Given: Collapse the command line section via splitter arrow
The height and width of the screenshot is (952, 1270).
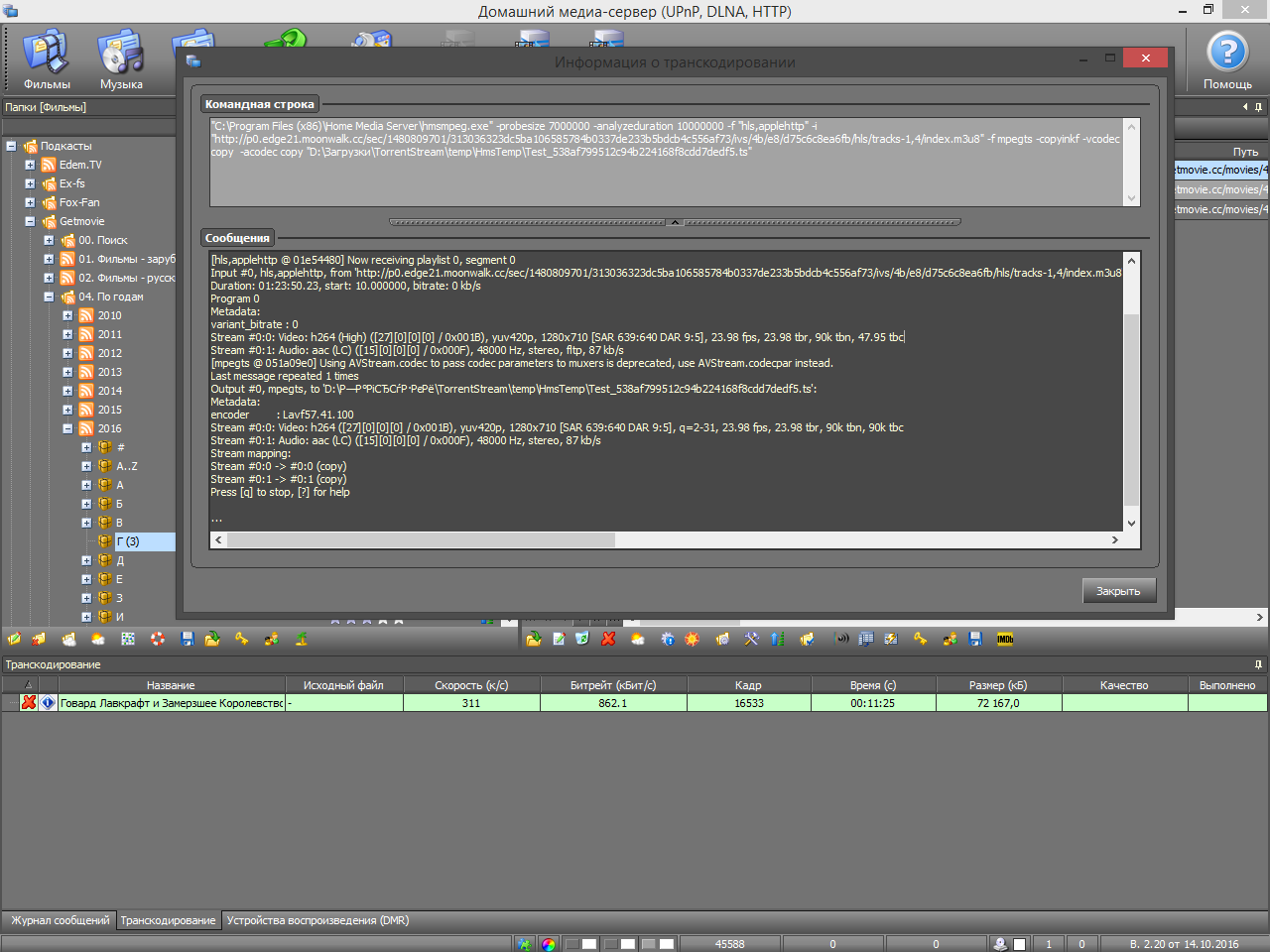Looking at the screenshot, I should pos(675,222).
